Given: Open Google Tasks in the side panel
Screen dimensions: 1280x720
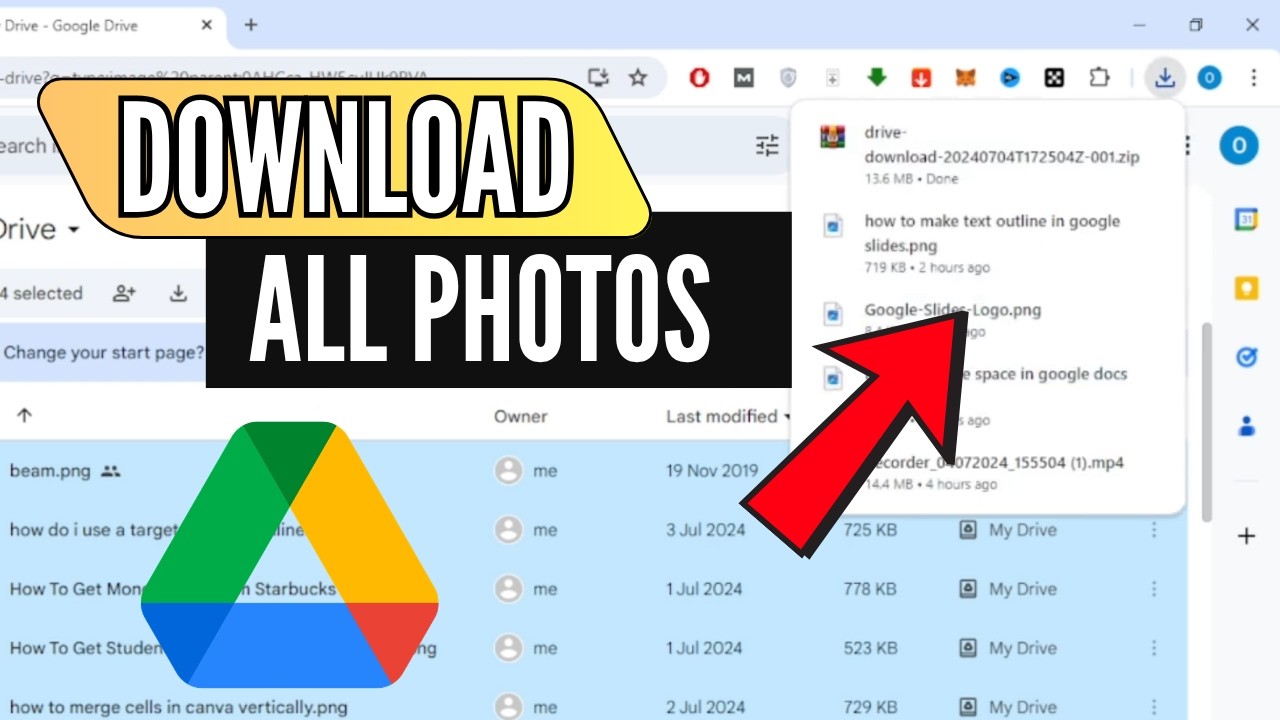Looking at the screenshot, I should [1246, 357].
